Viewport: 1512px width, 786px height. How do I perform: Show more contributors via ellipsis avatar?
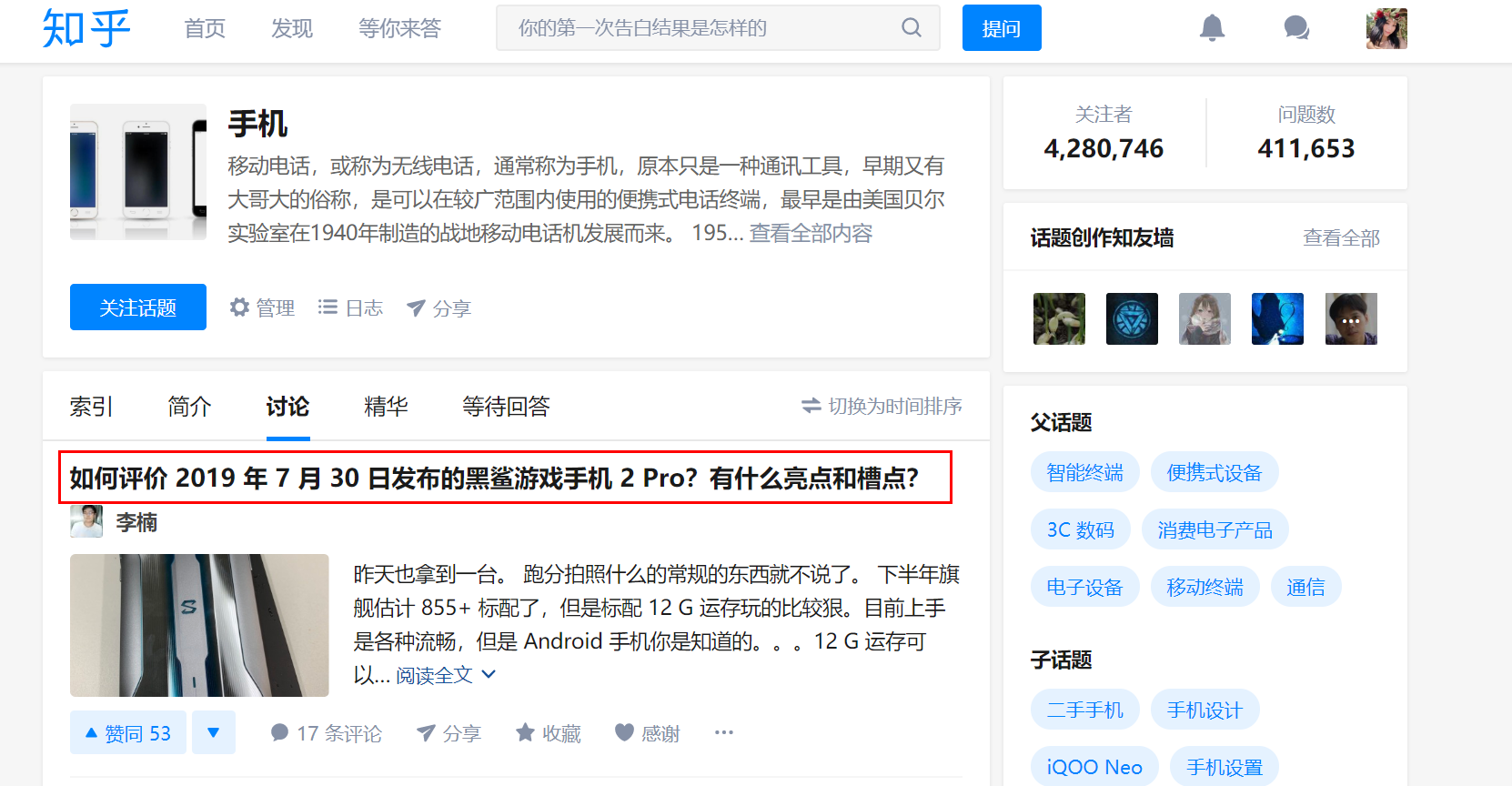1351,318
